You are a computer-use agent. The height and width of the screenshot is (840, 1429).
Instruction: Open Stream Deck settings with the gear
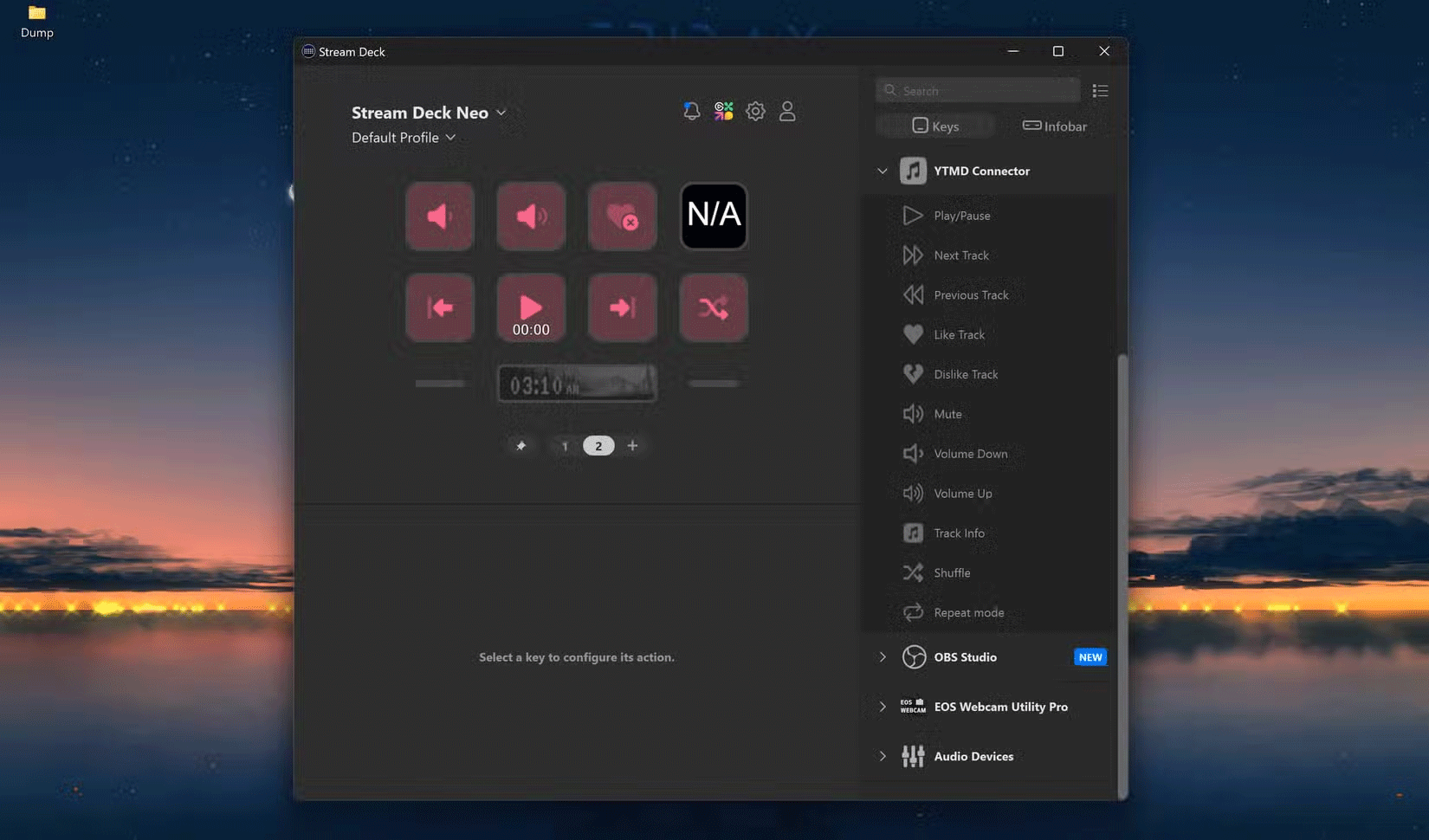coord(755,111)
